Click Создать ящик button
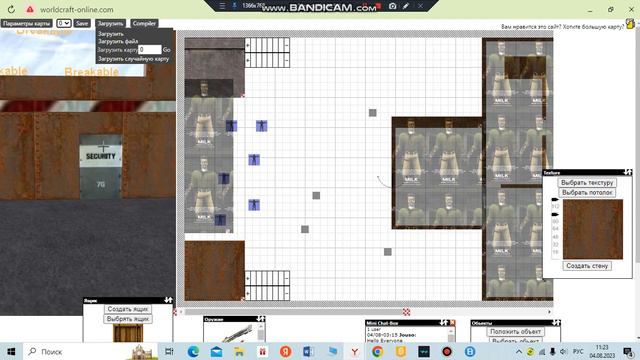Screen dimensions: 640x360 128,309
